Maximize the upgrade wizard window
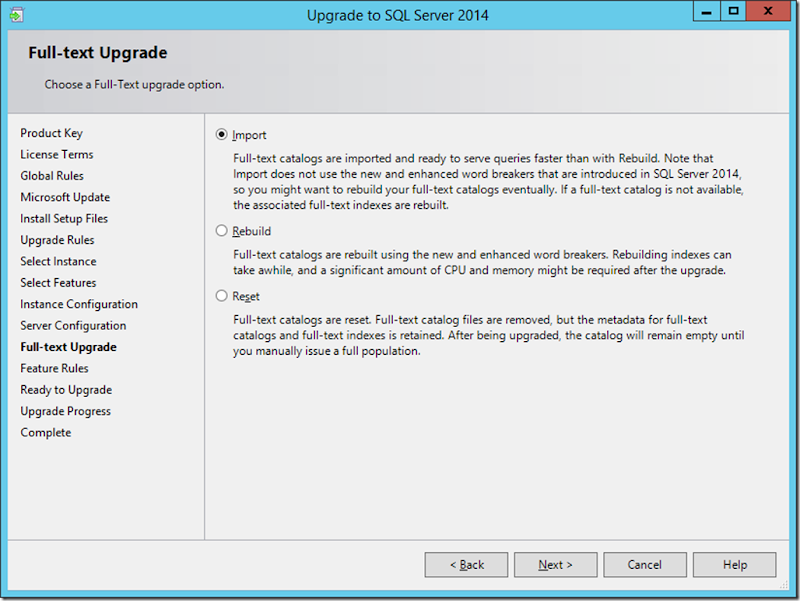 733,11
